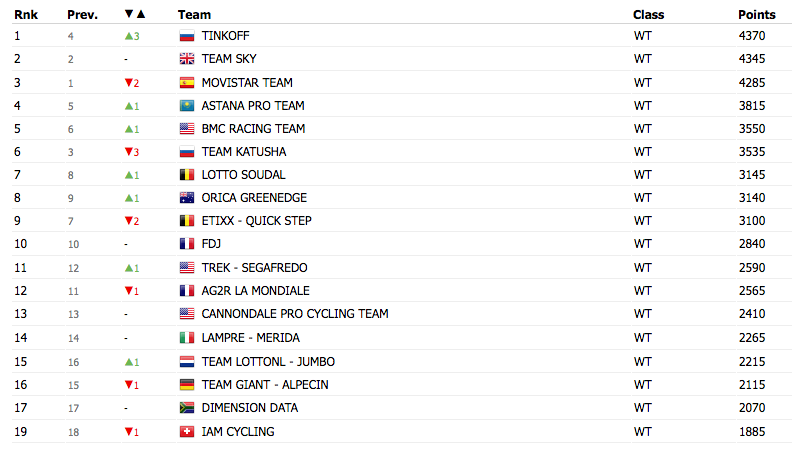Click the Italian flag beside LAMPRE - MERIDA

[187, 338]
